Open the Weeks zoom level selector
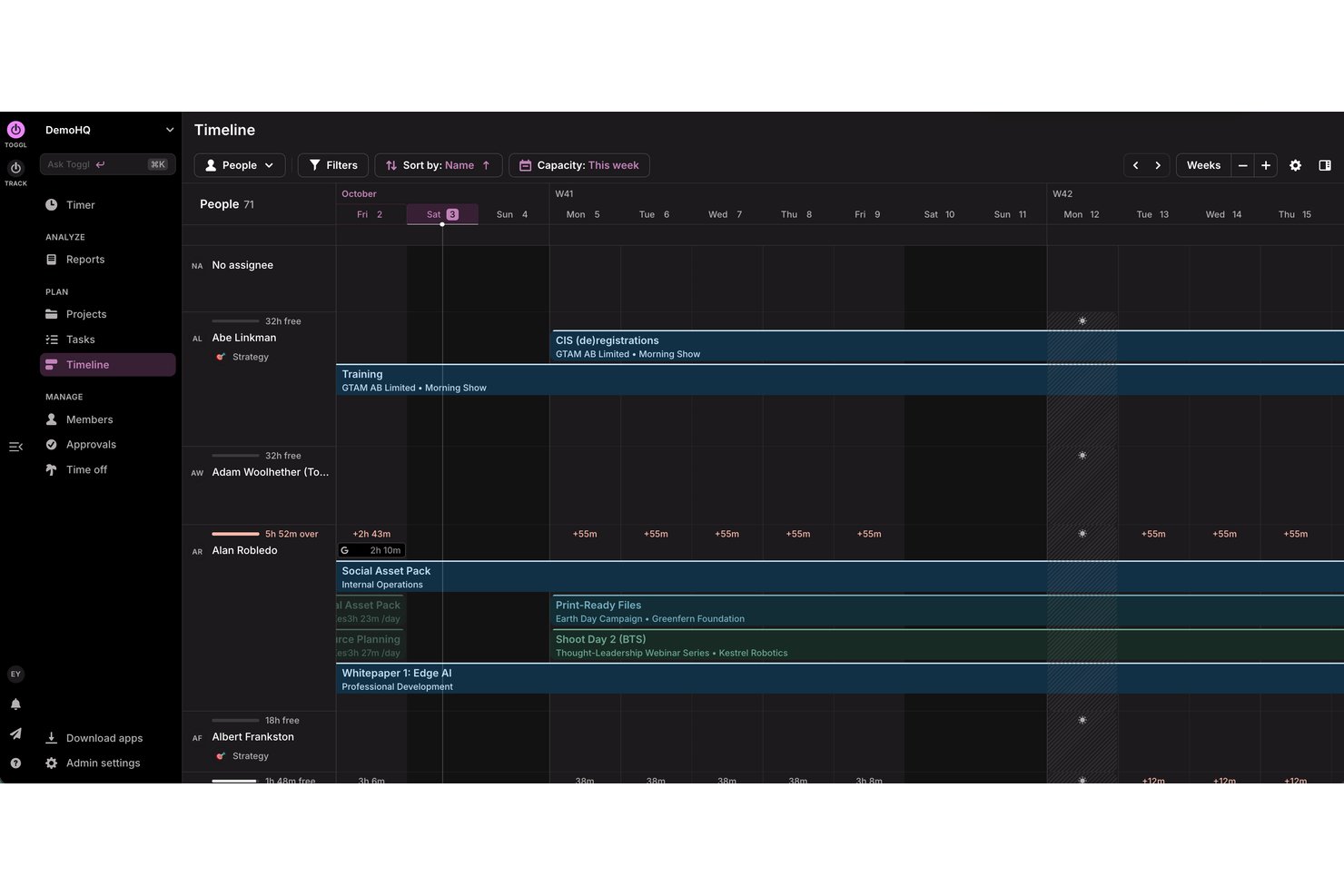 pyautogui.click(x=1203, y=165)
